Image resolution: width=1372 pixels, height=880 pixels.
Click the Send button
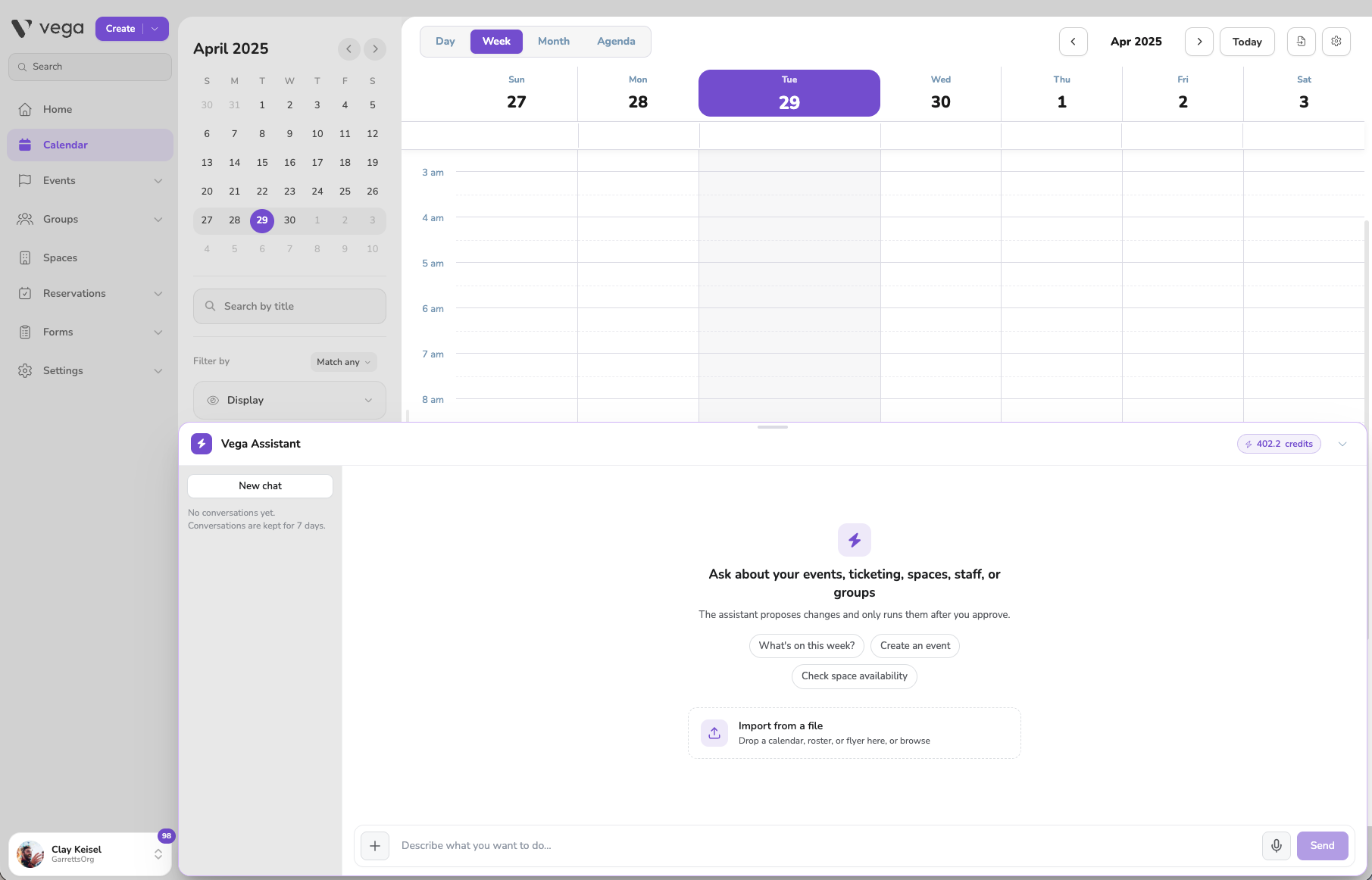1322,845
